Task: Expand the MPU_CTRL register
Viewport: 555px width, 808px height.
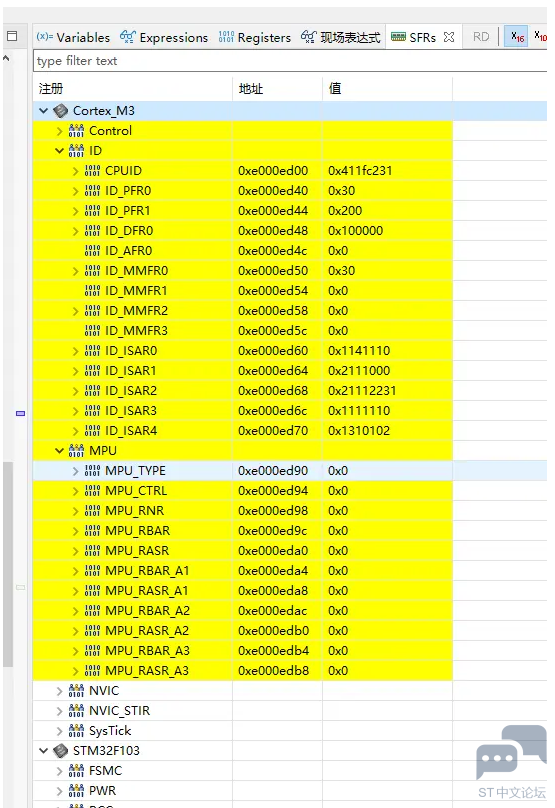Action: click(x=76, y=492)
